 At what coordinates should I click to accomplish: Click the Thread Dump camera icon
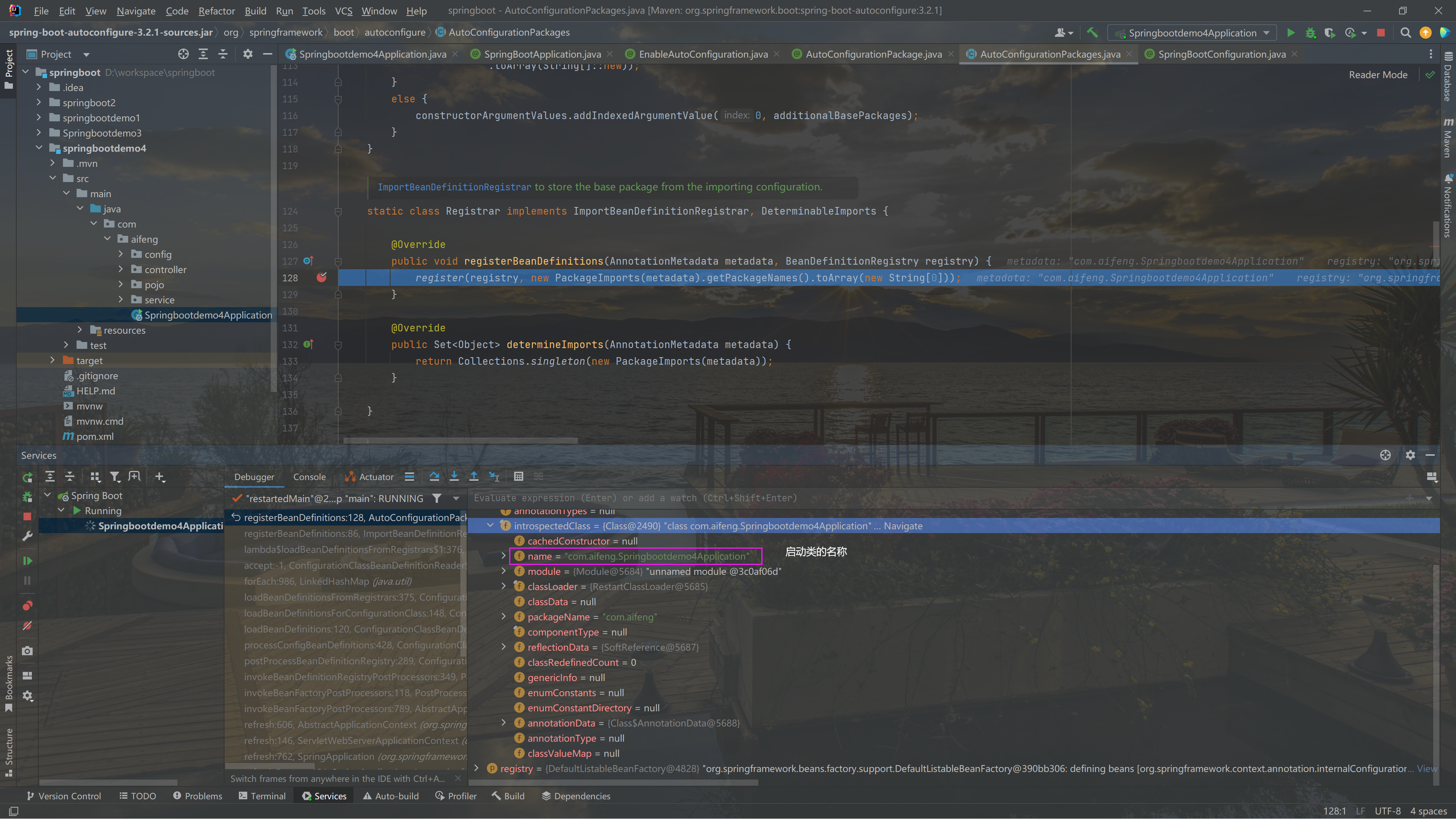tap(27, 651)
